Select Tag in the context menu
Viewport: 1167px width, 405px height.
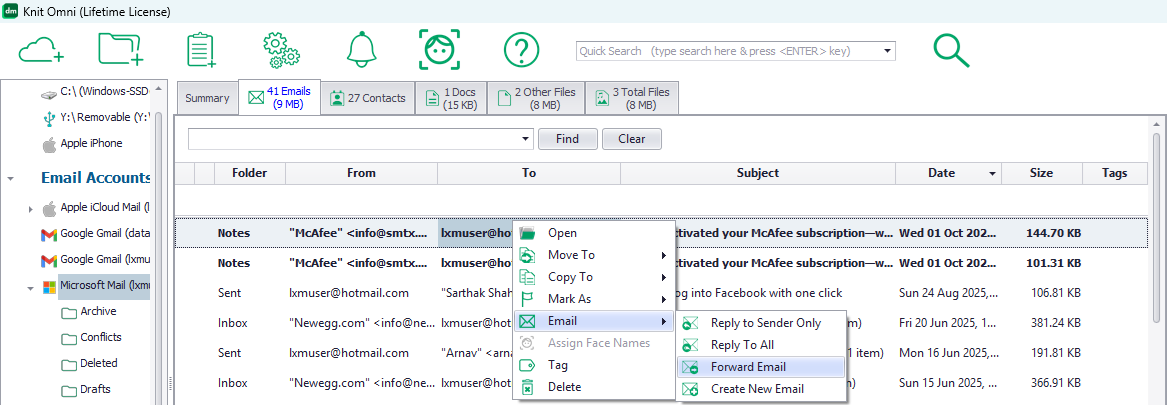pos(594,365)
